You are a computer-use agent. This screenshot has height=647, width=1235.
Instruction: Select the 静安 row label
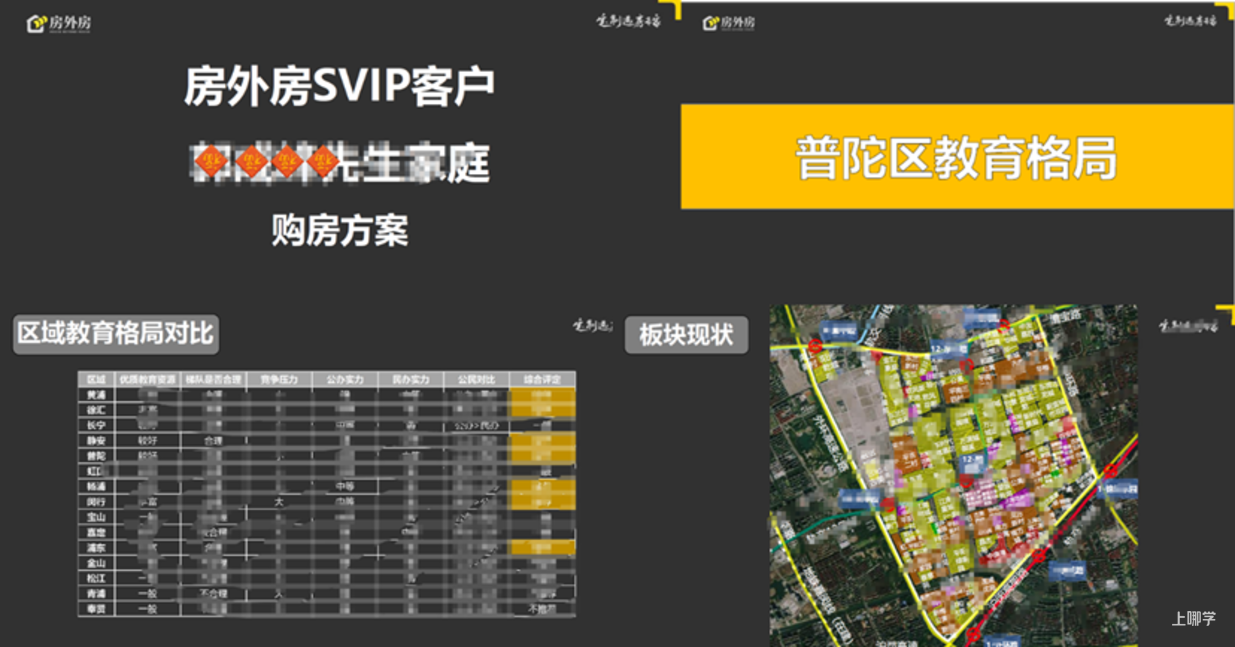point(96,441)
